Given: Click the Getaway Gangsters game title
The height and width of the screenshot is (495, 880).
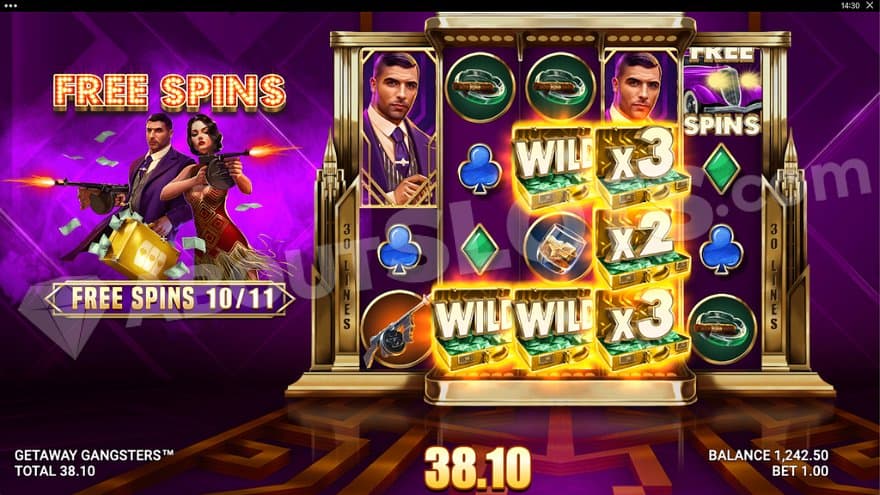Looking at the screenshot, I should point(94,455).
